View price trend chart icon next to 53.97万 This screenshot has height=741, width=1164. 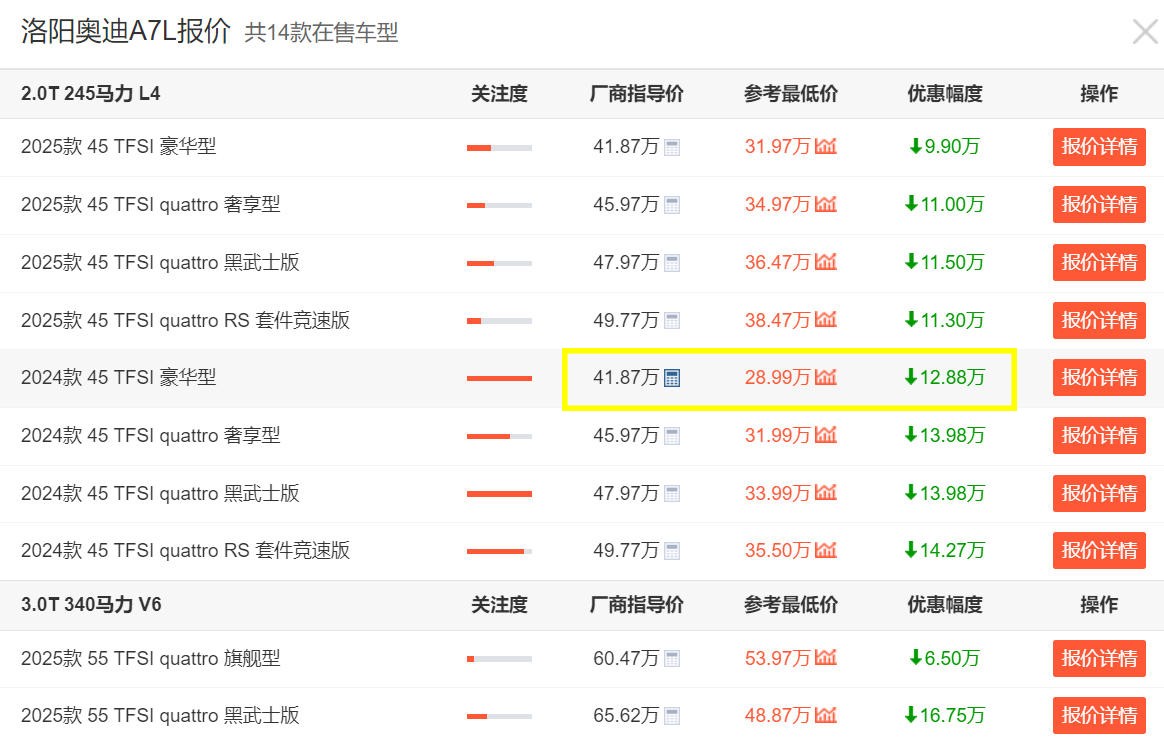[825, 658]
